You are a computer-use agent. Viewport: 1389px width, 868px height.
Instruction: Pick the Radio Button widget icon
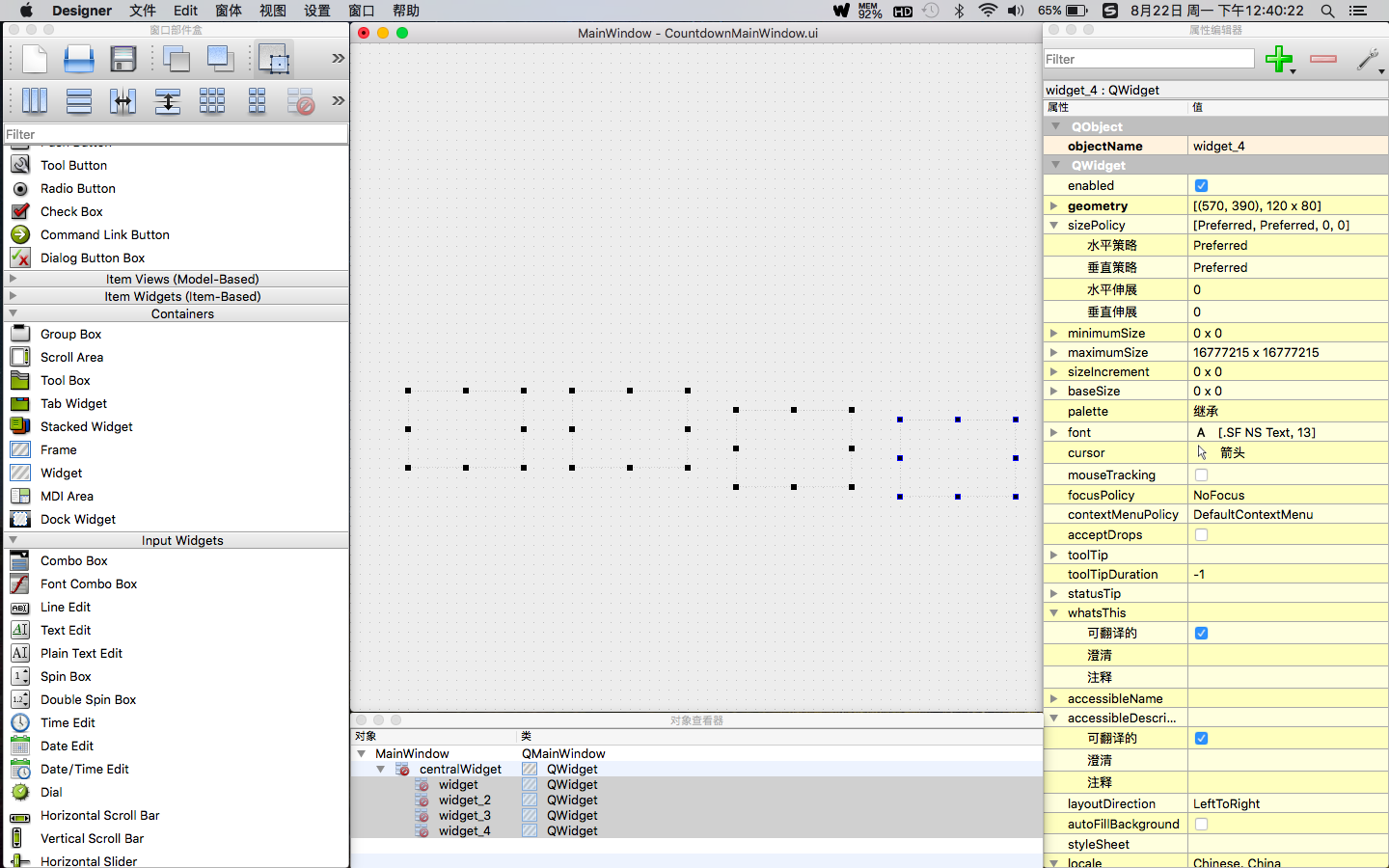click(x=20, y=188)
